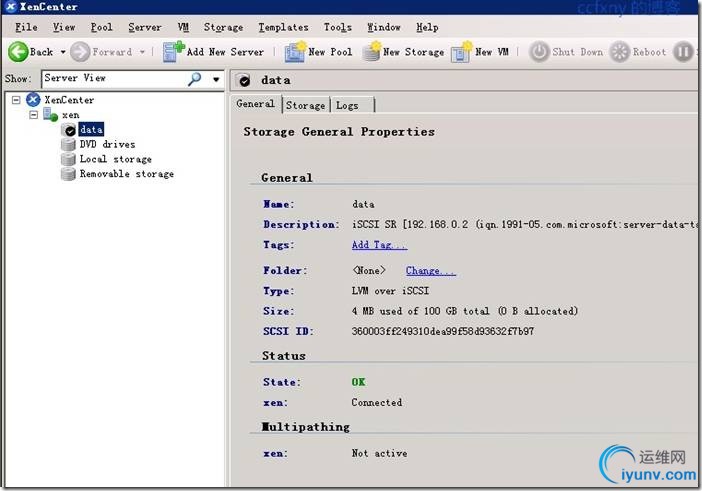This screenshot has width=702, height=491.
Task: Open the Back history dropdown arrow
Action: (63, 52)
